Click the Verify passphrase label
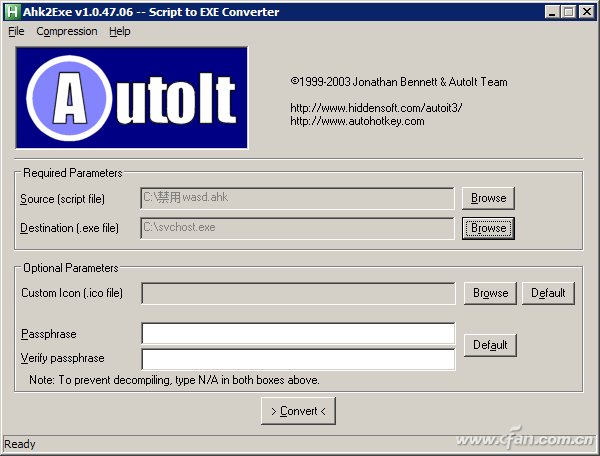600x456 pixels. [x=62, y=358]
